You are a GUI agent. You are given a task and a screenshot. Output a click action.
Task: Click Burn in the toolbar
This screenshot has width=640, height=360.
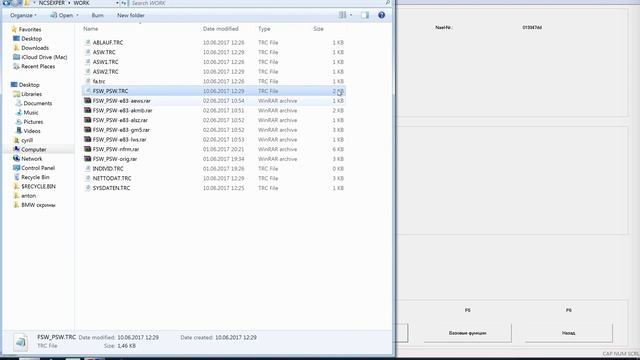[x=98, y=16]
